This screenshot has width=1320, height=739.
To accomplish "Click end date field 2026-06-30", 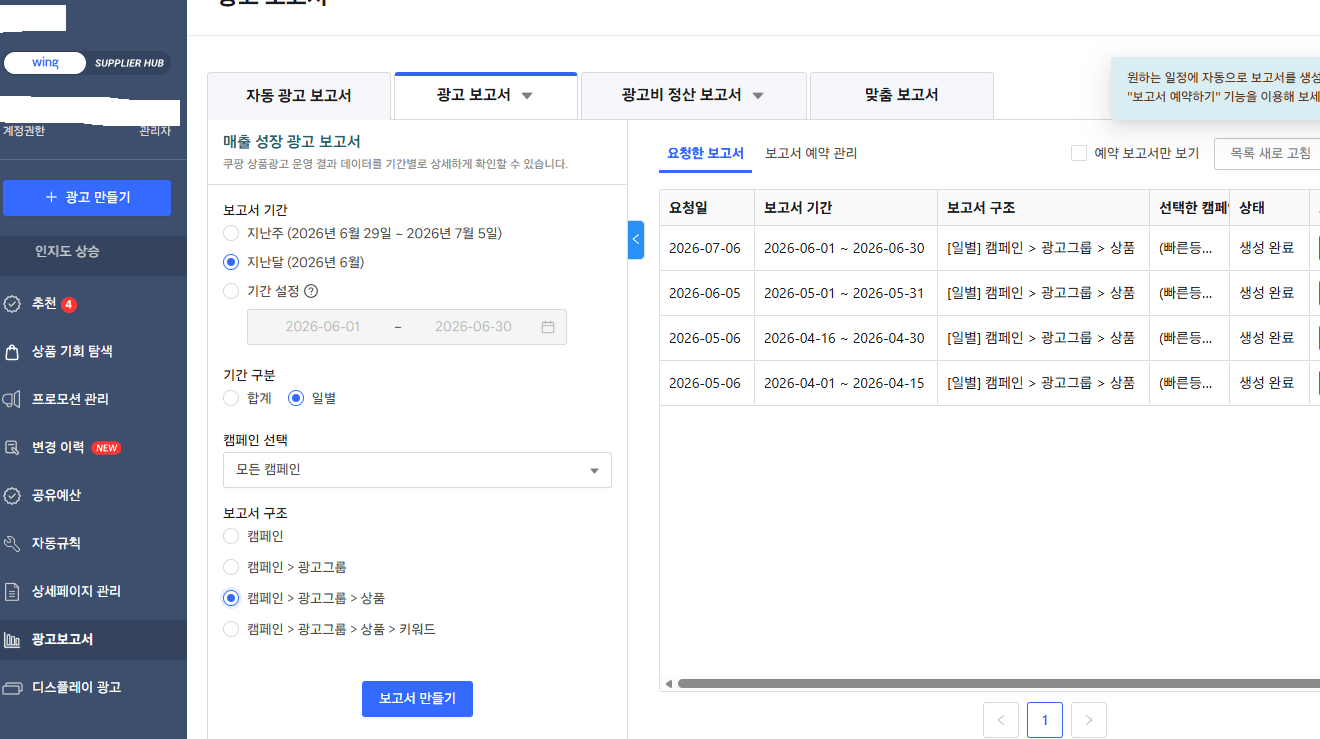I will (473, 327).
